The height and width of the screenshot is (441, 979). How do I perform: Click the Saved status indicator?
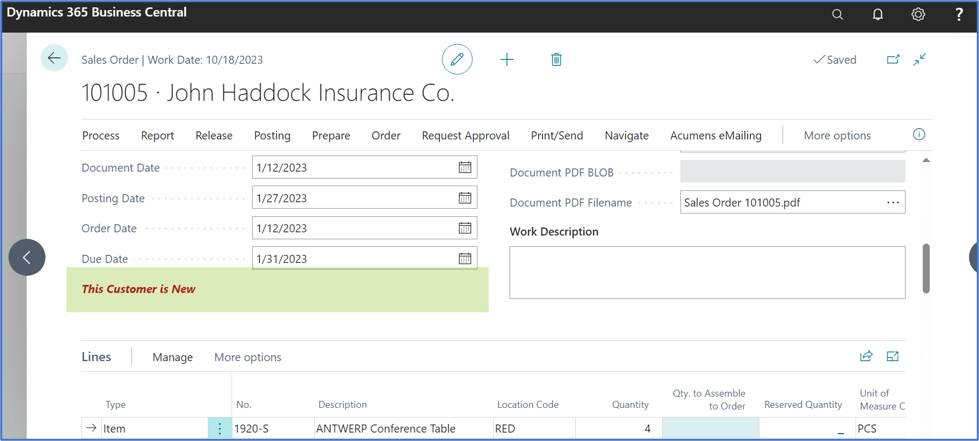835,60
